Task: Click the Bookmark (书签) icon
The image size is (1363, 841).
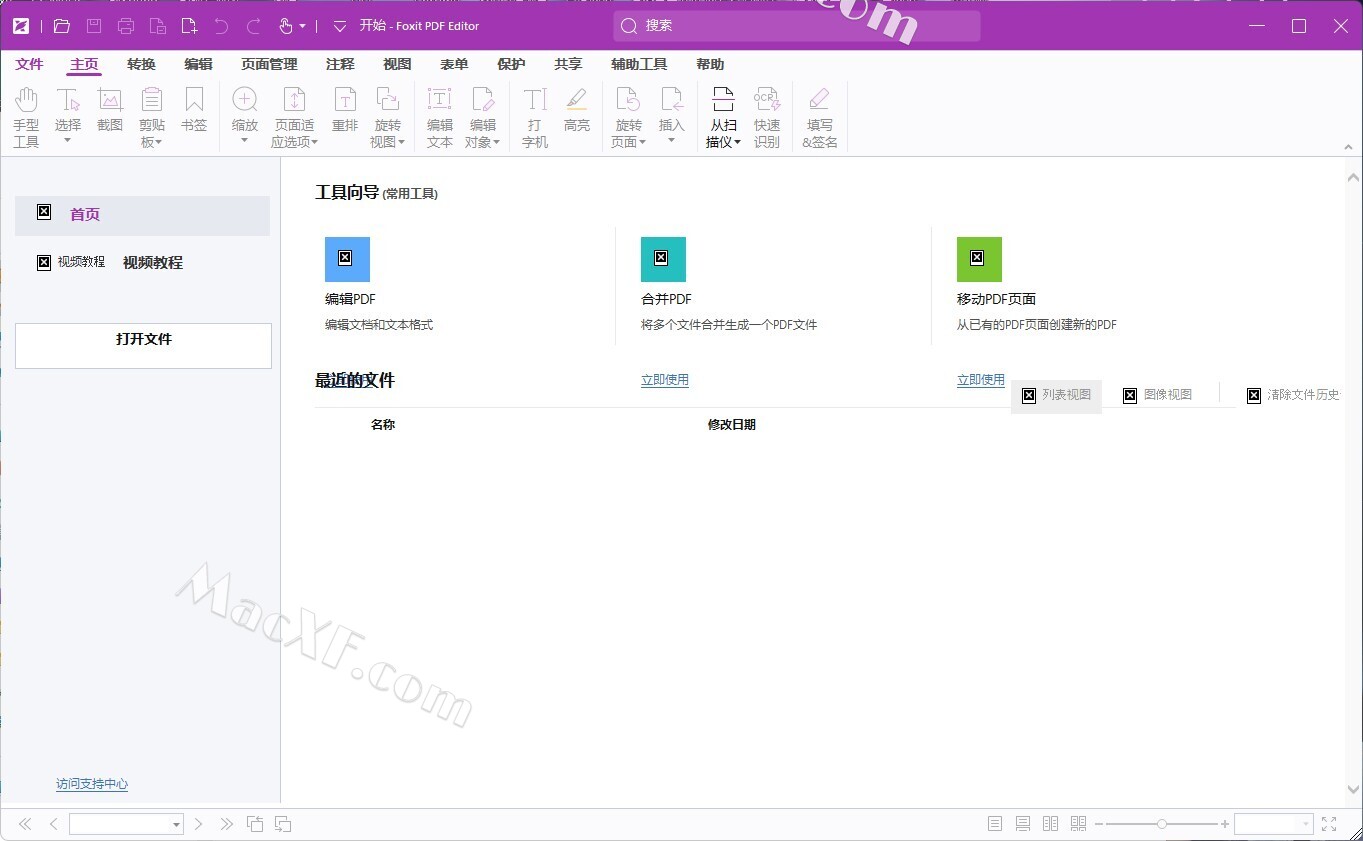Action: point(194,100)
